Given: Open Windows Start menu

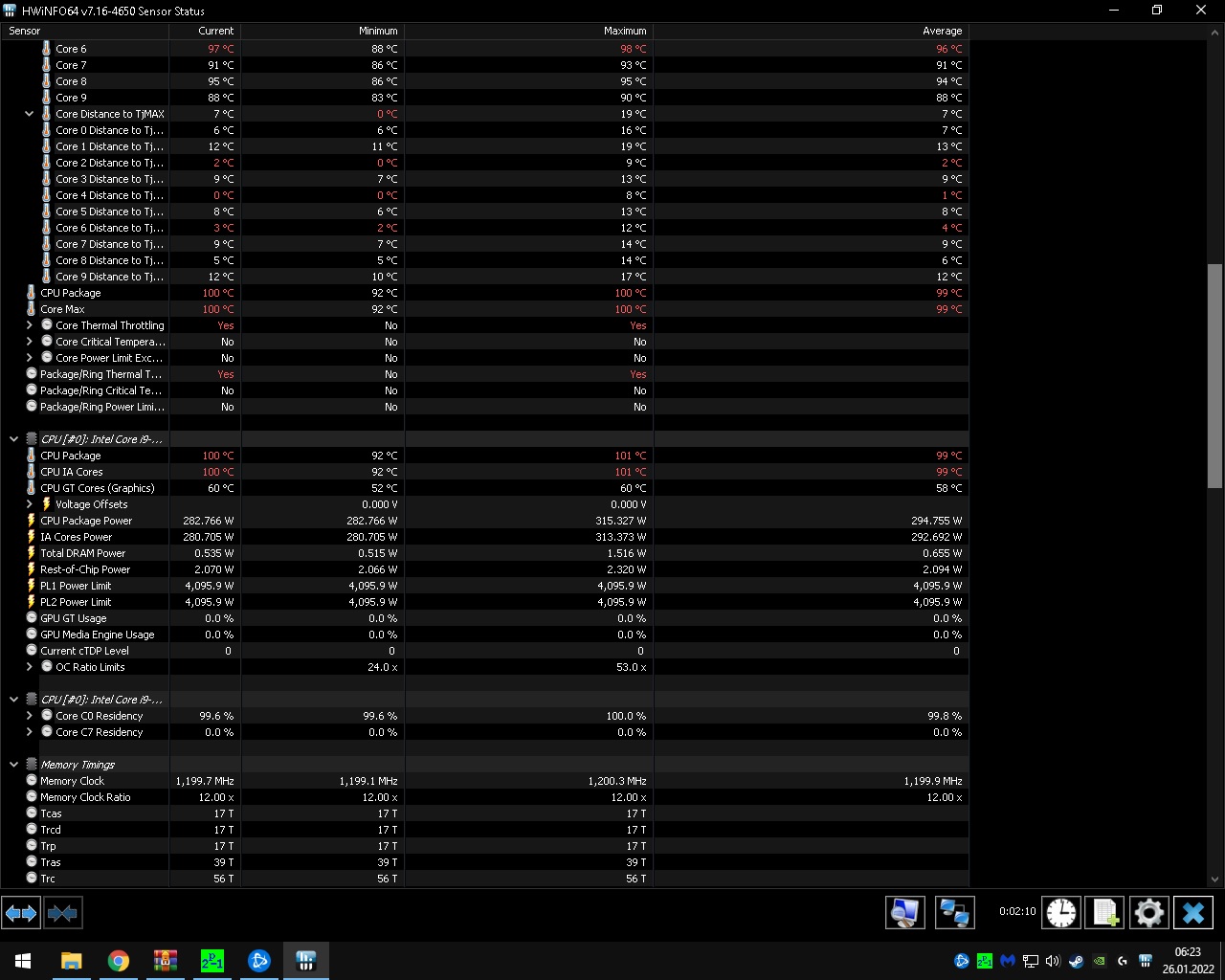Looking at the screenshot, I should (23, 961).
